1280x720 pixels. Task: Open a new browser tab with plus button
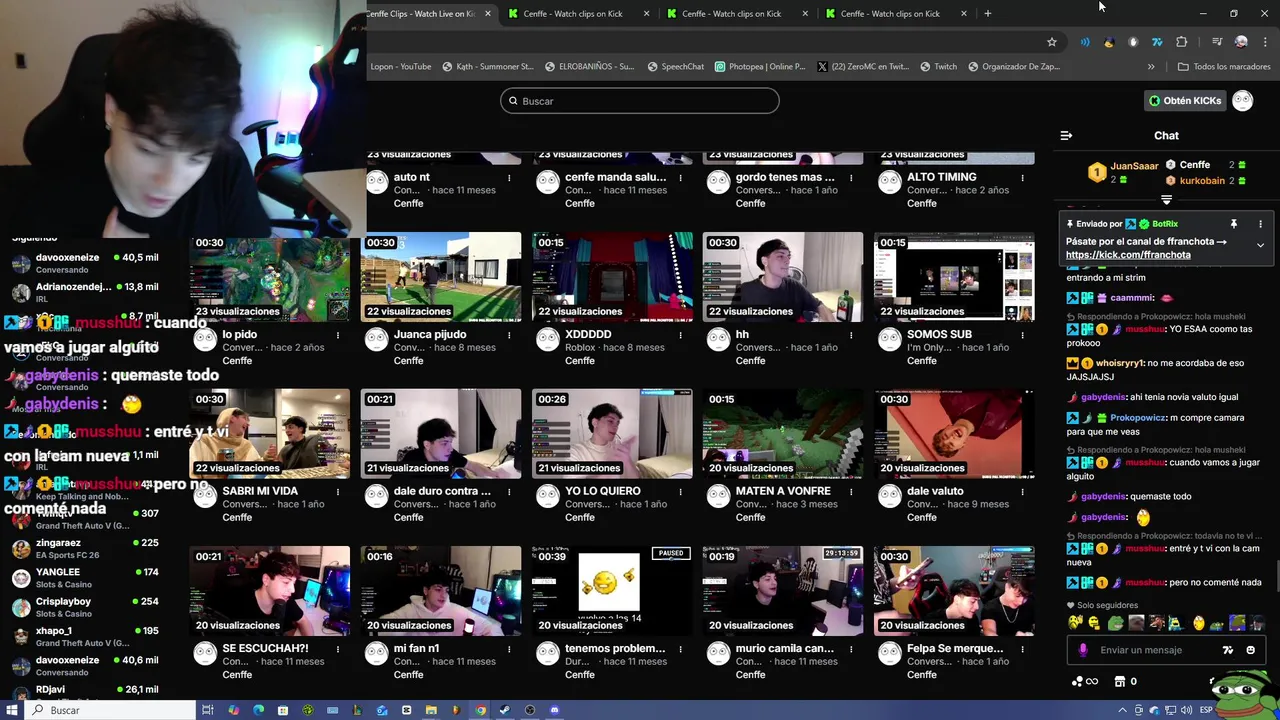pyautogui.click(x=987, y=14)
